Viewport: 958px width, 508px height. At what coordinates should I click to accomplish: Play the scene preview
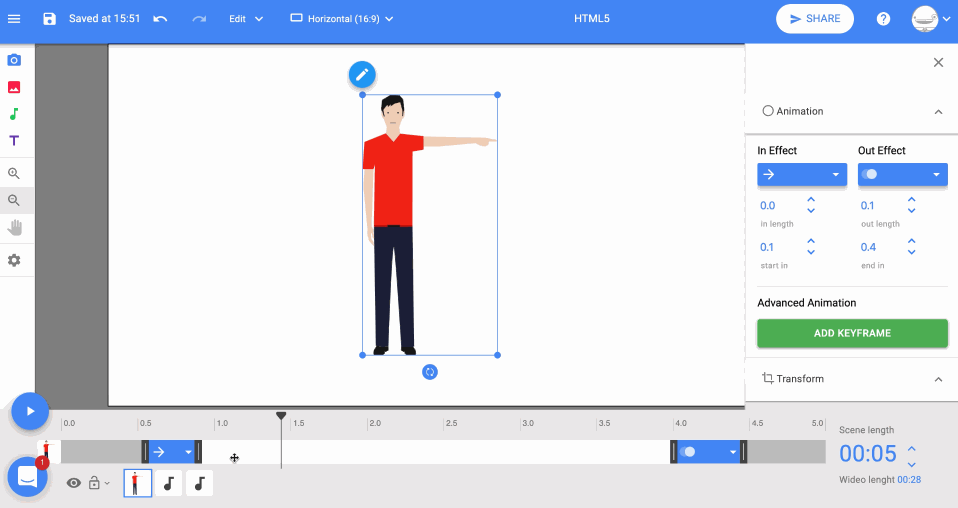pos(30,411)
